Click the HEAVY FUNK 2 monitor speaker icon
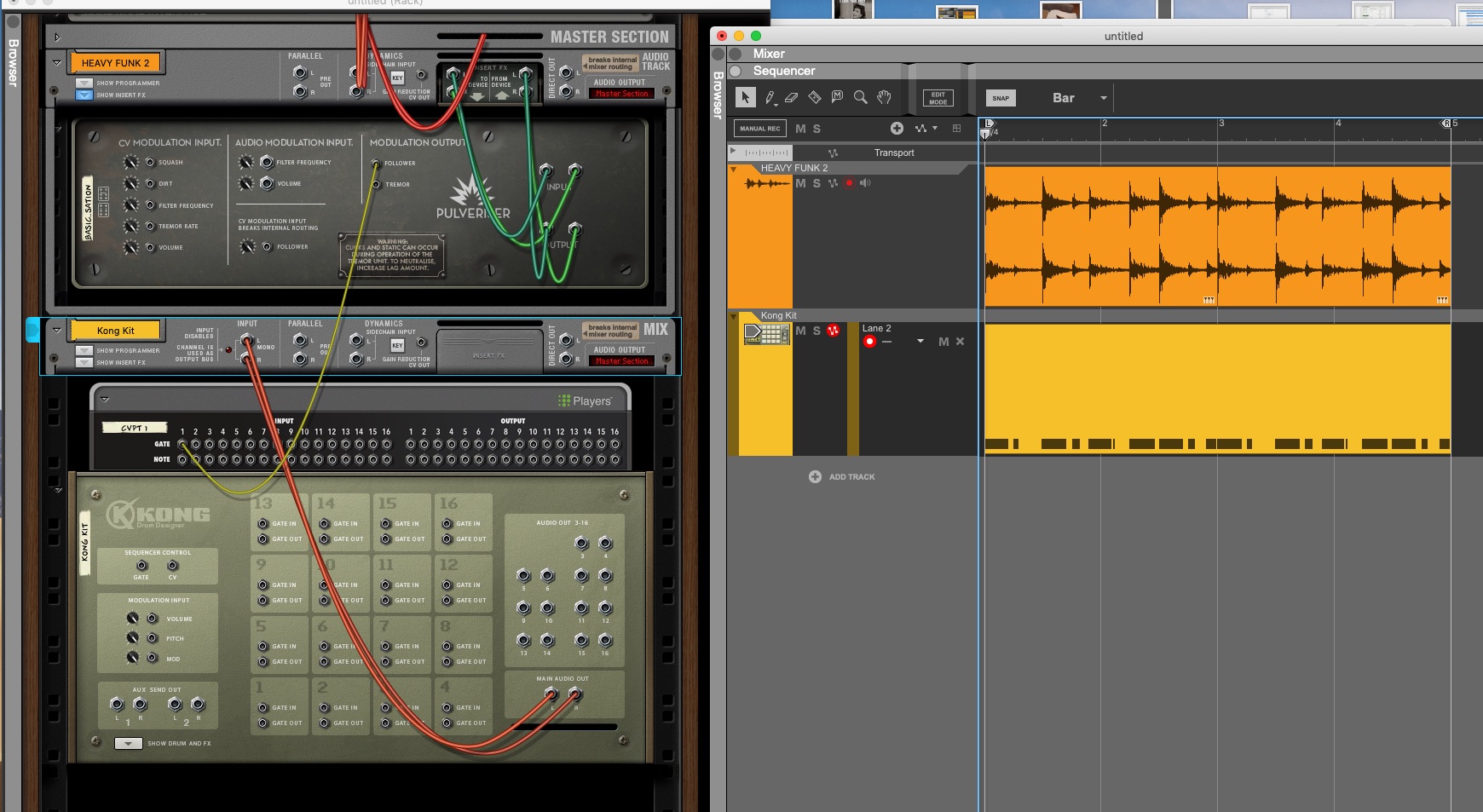 865,183
